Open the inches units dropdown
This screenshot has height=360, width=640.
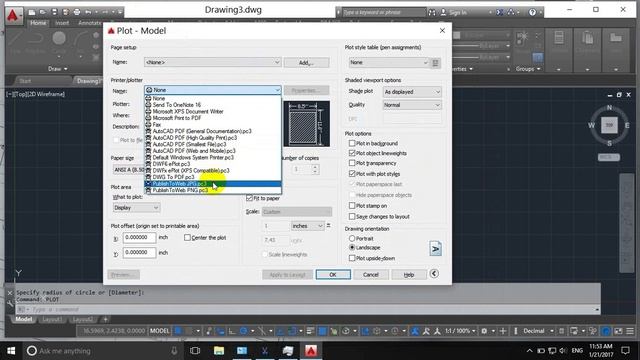point(307,226)
